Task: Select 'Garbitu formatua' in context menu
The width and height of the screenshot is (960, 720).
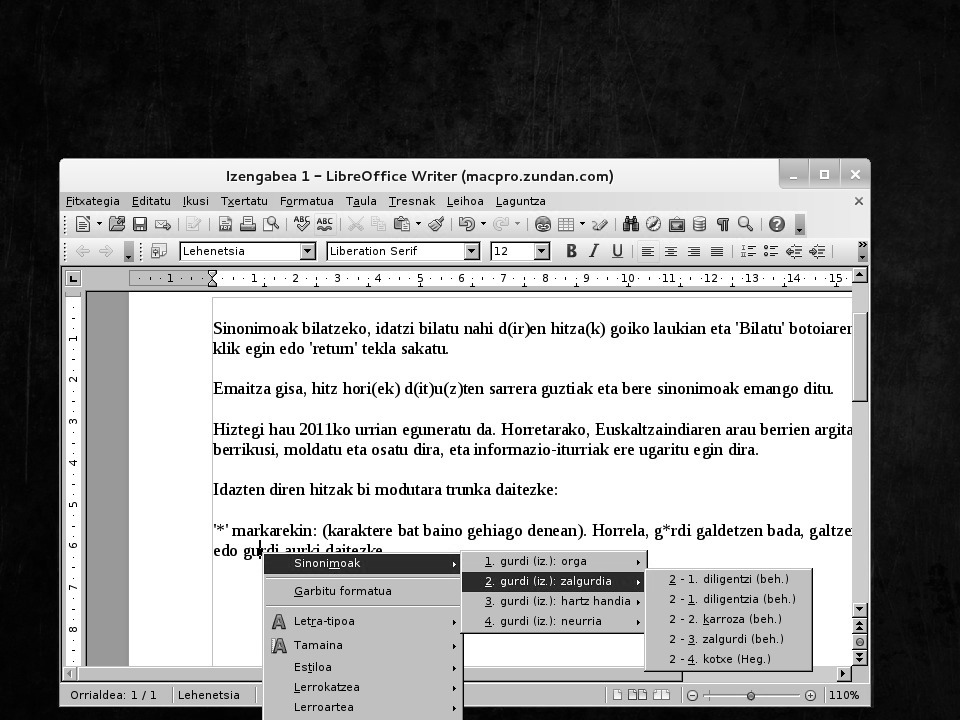Action: [x=342, y=591]
